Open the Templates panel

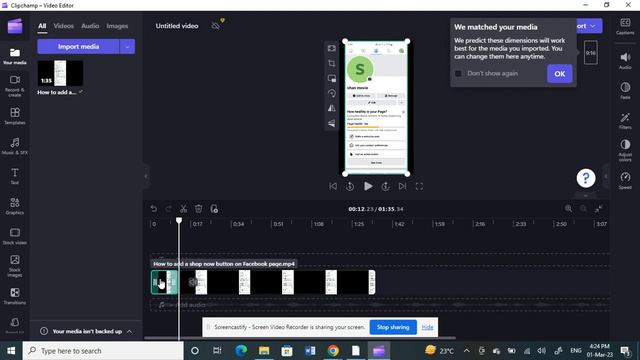click(15, 116)
